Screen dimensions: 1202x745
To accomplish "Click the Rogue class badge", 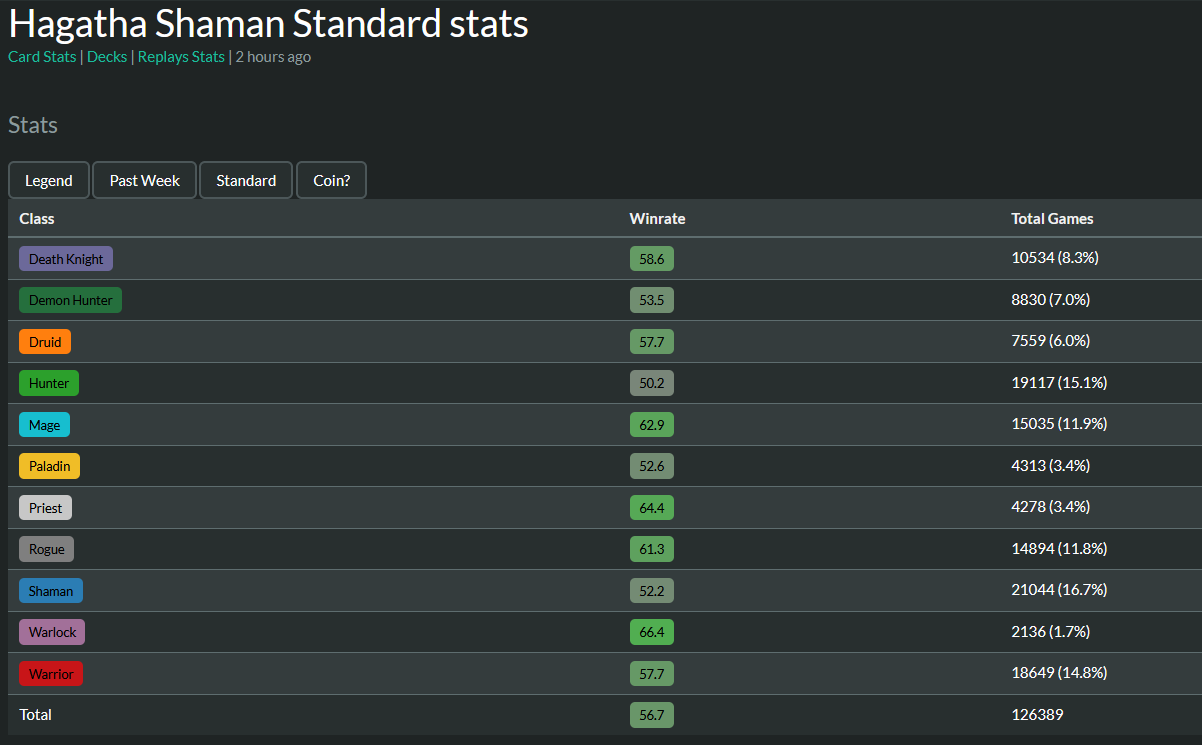I will (47, 549).
